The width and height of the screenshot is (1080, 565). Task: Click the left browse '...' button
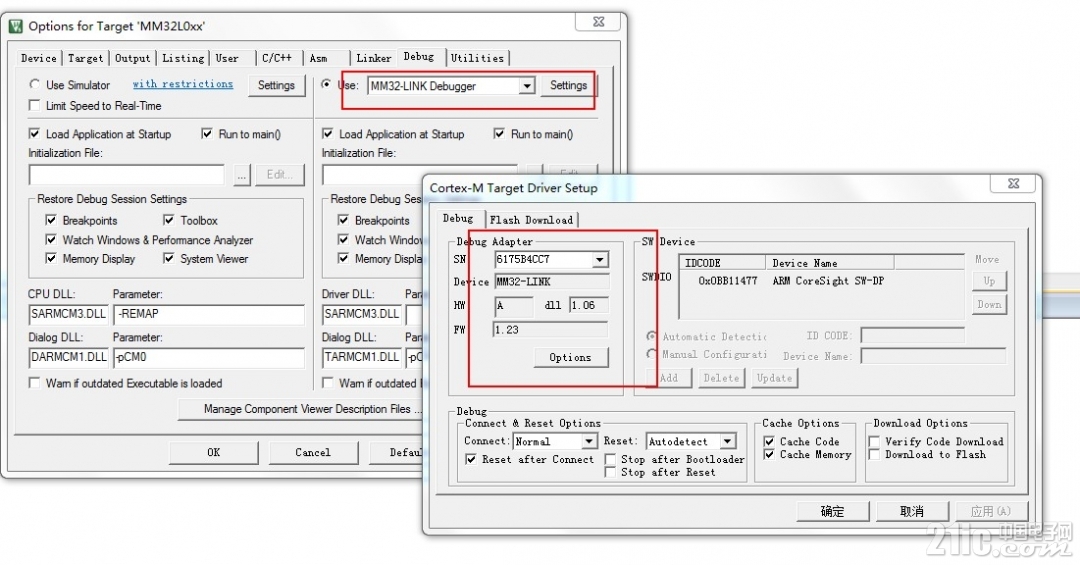pos(242,175)
